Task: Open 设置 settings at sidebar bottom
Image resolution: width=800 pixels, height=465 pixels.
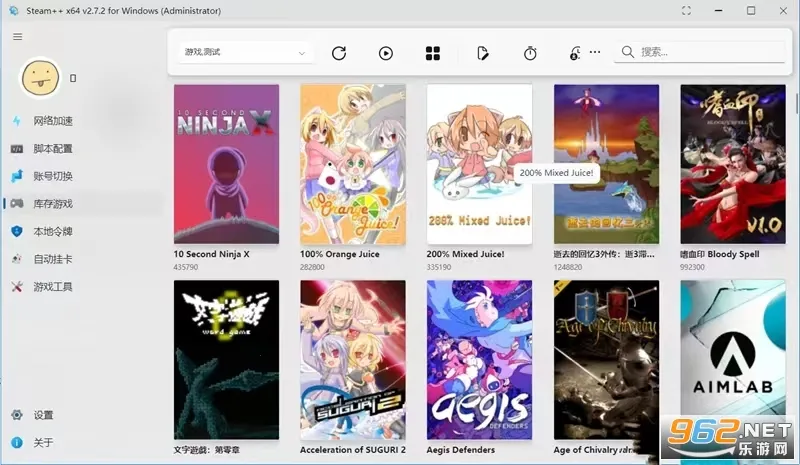Action: pos(43,415)
